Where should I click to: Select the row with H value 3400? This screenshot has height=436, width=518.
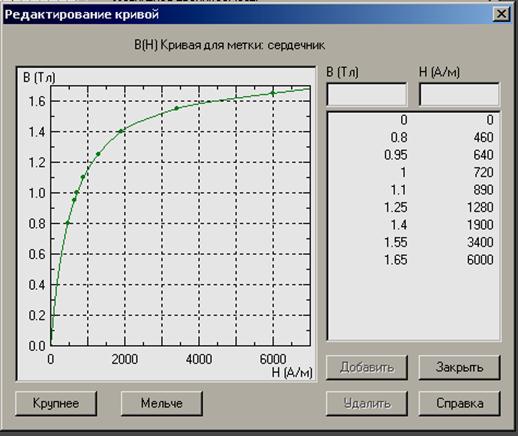tap(413, 242)
